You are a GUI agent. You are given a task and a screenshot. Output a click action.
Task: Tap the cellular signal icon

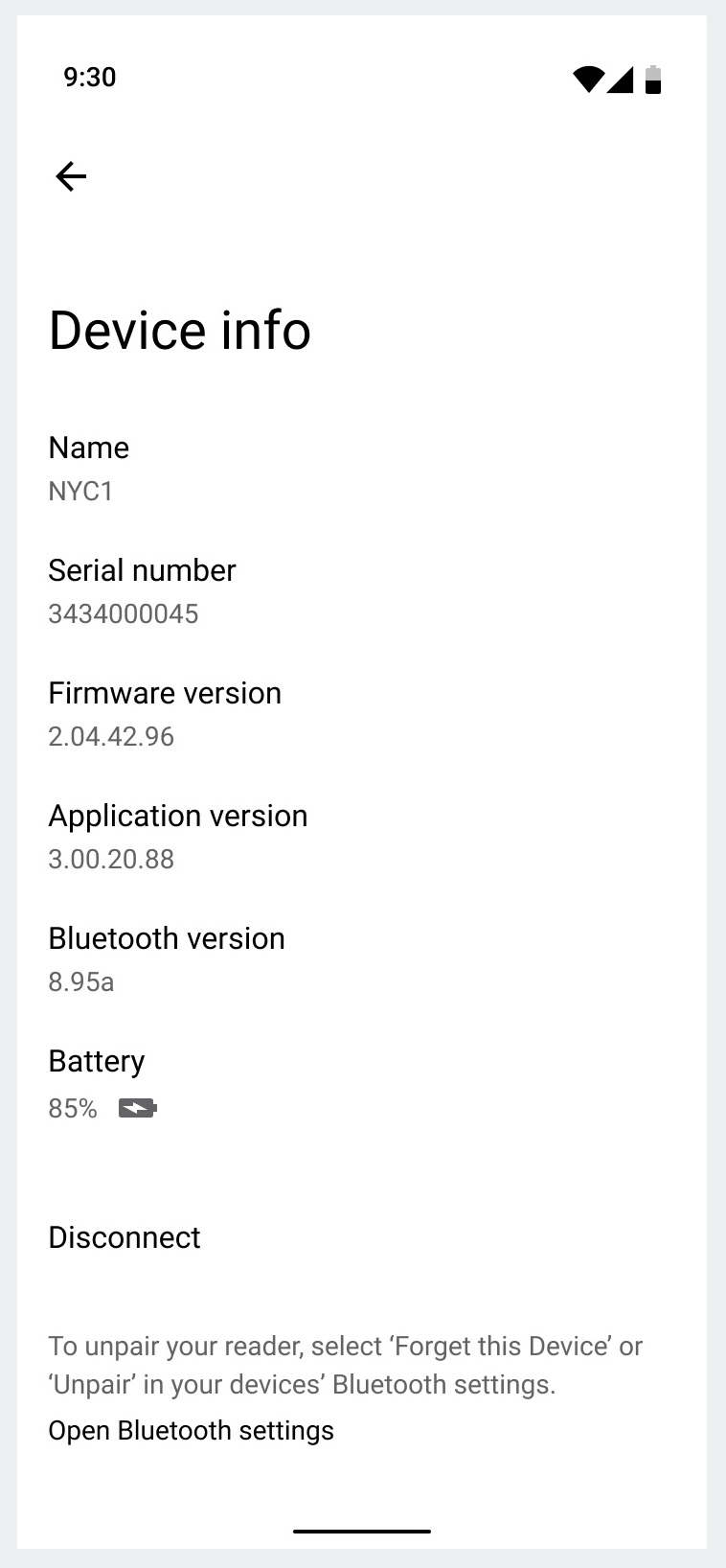[621, 80]
